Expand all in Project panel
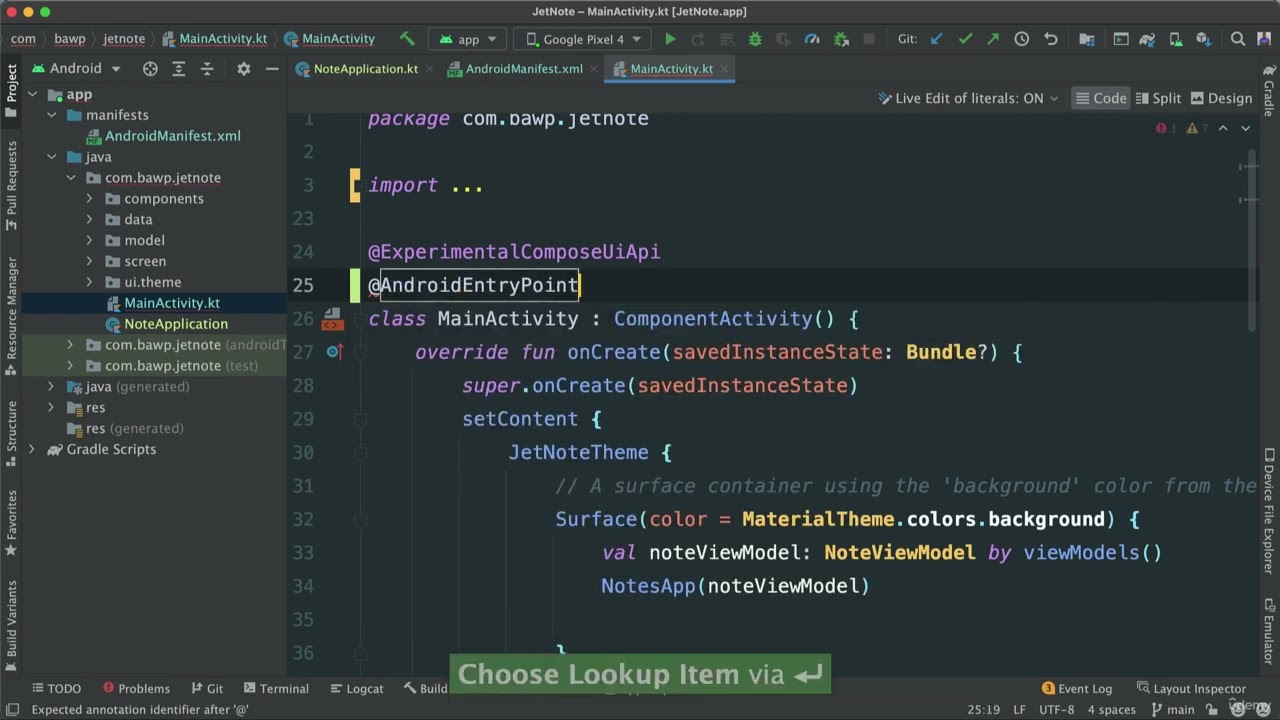 pyautogui.click(x=179, y=69)
